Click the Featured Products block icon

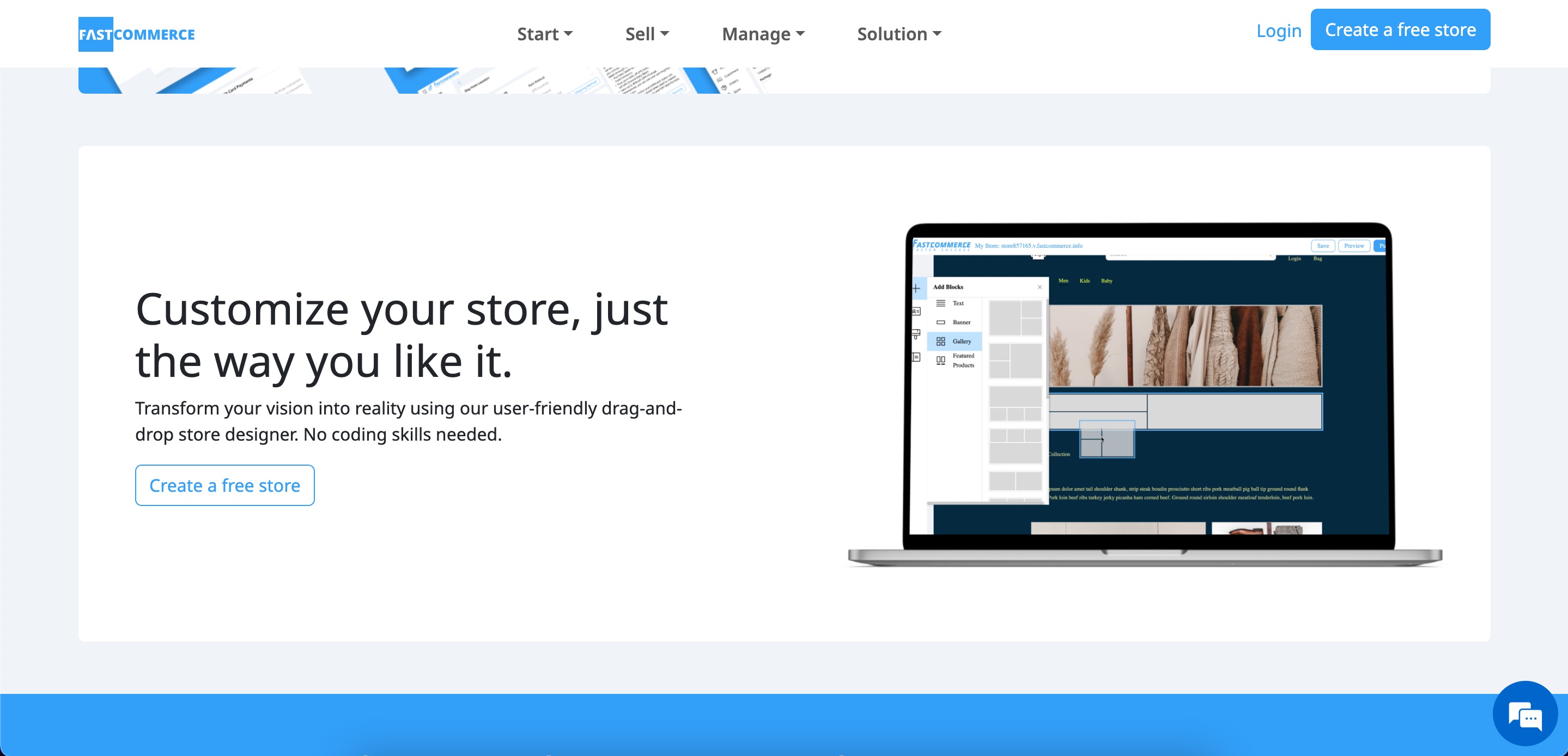940,361
